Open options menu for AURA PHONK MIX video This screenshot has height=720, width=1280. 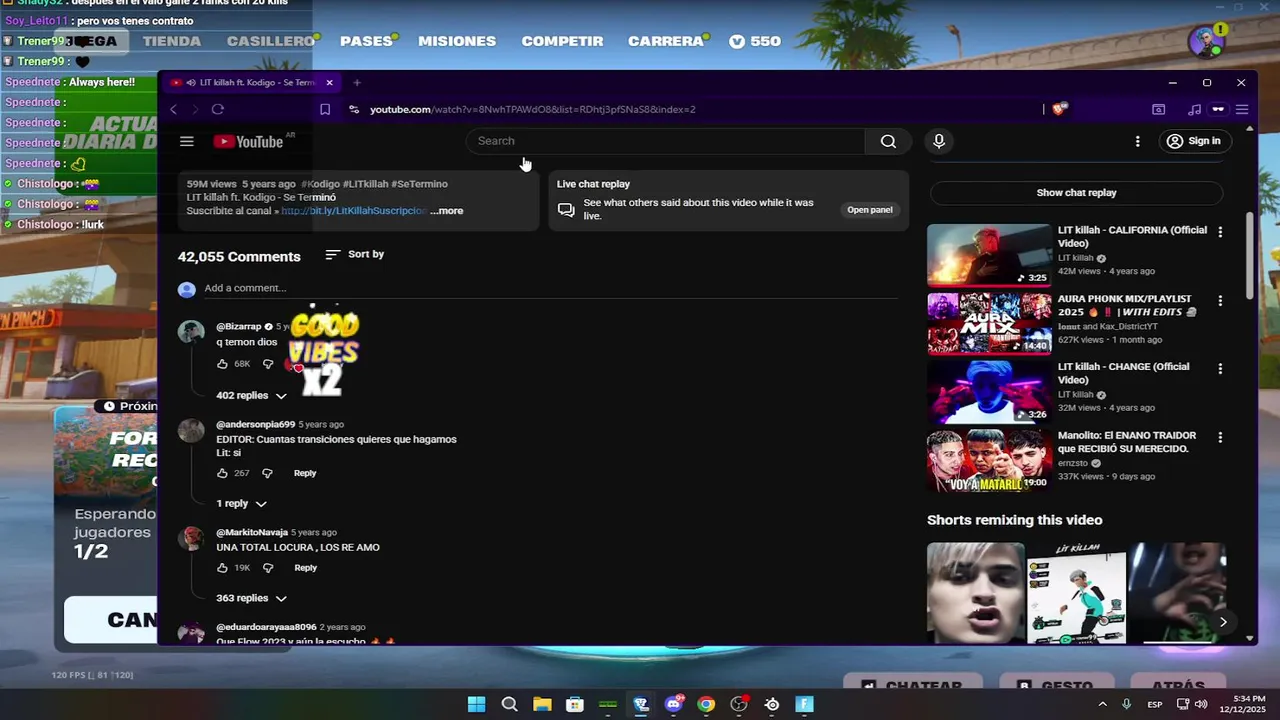click(x=1220, y=301)
